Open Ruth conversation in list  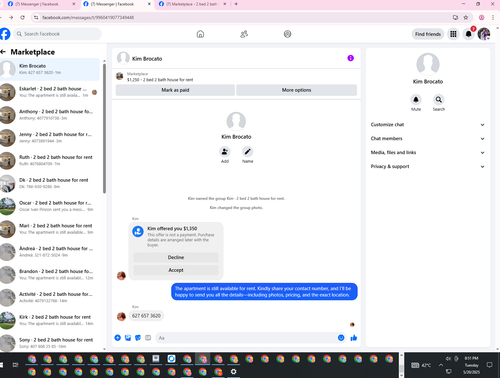(x=50, y=160)
